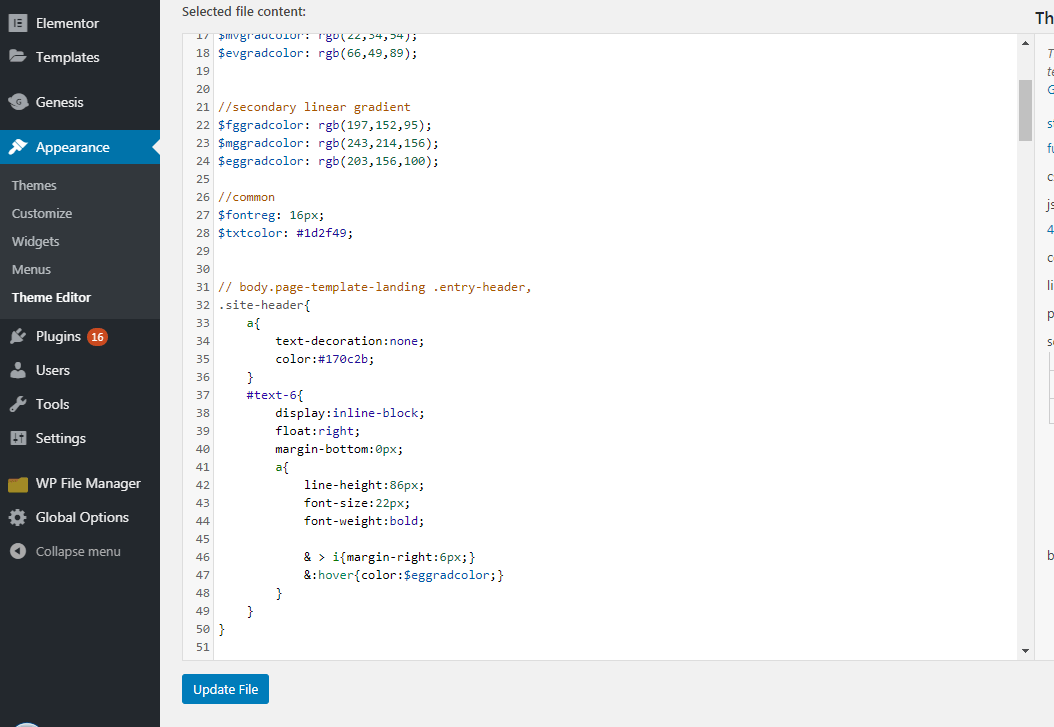Click the Plugins plug icon

[x=17, y=336]
